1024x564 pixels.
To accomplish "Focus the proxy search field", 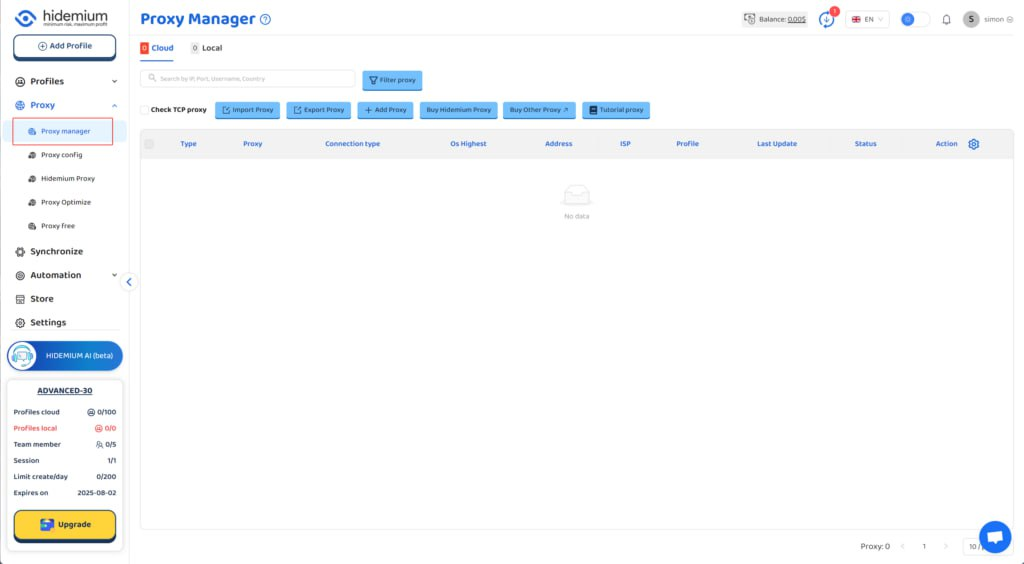I will 248,78.
